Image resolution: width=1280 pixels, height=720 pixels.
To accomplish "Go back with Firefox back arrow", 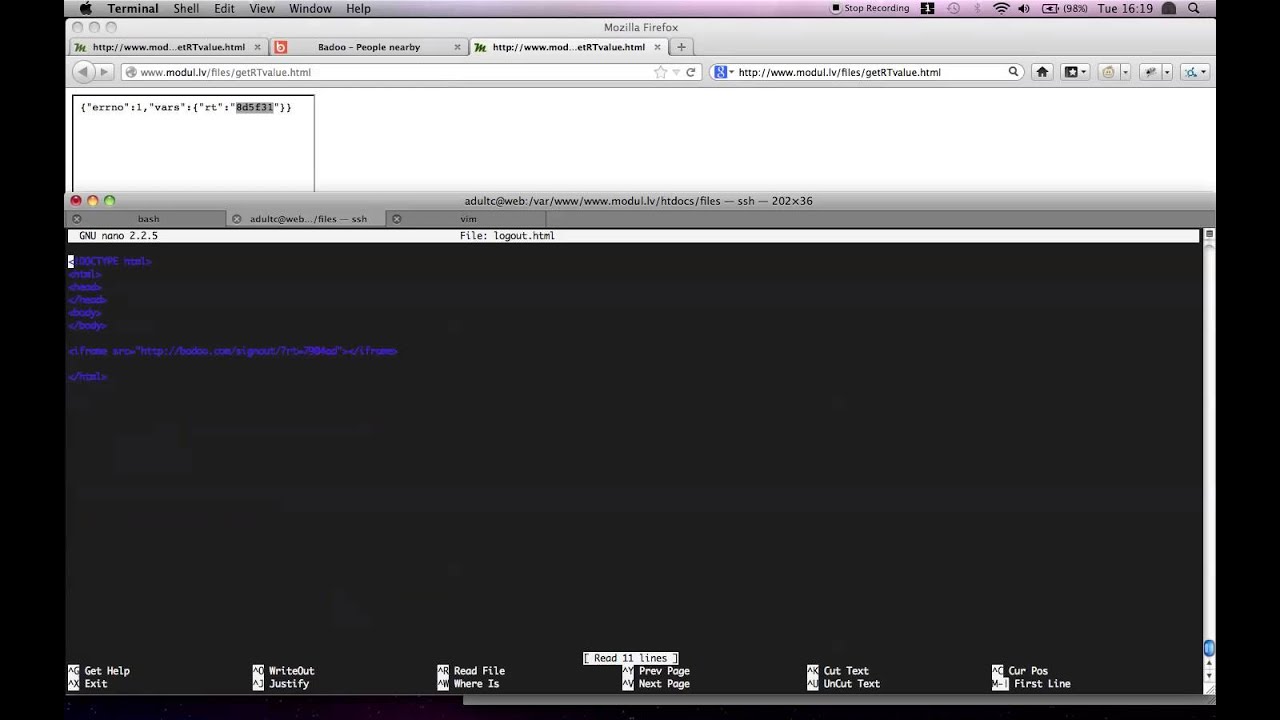I will click(83, 72).
